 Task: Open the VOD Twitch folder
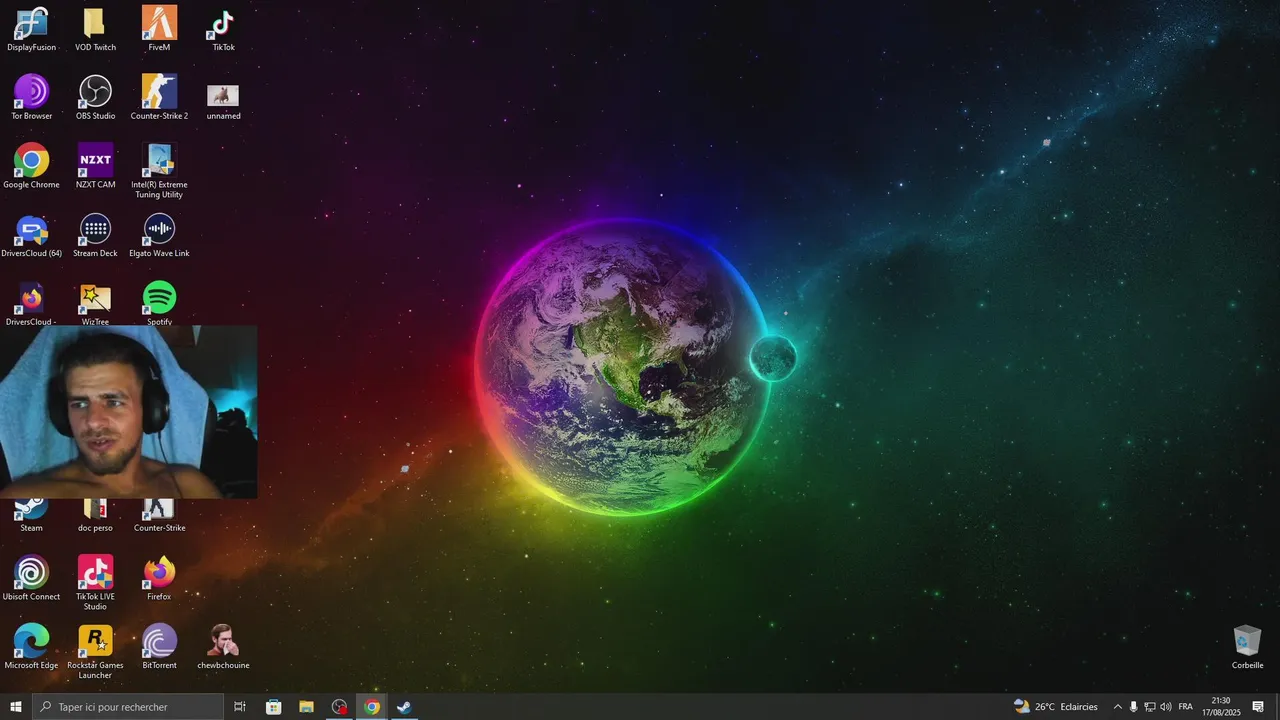[95, 29]
